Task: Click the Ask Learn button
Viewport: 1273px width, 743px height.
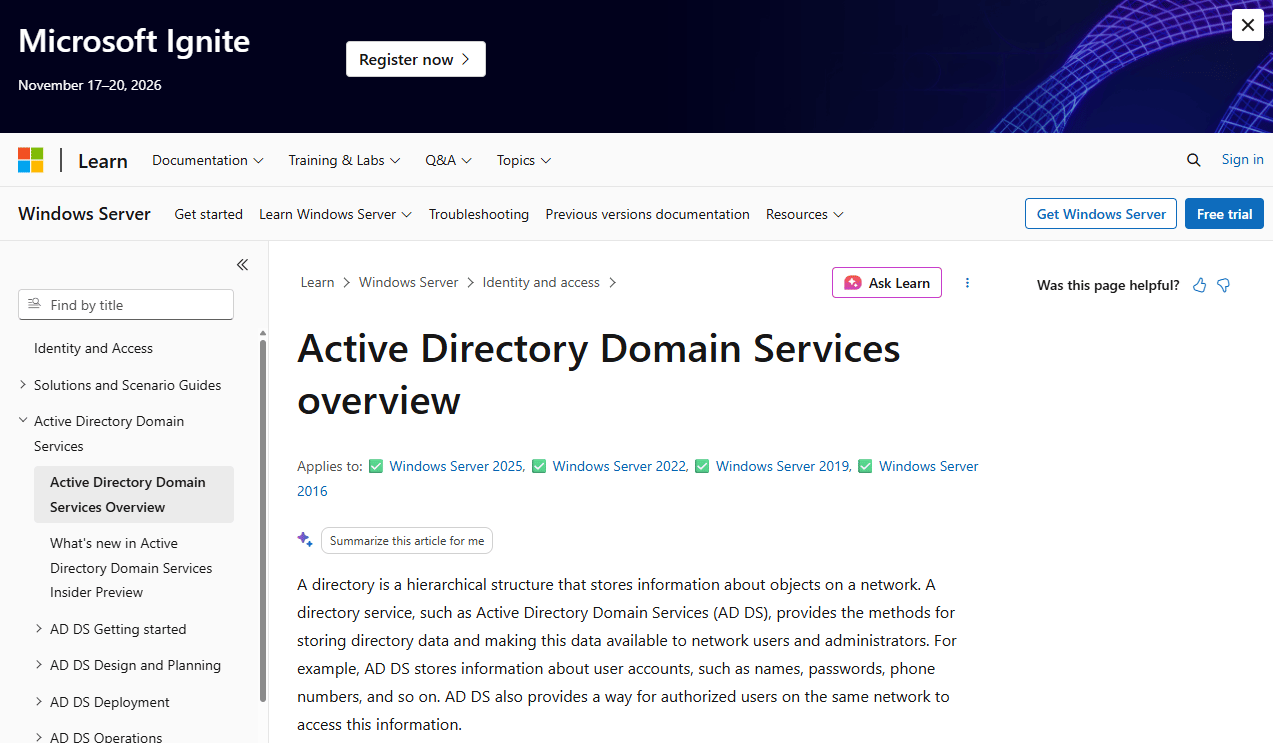Action: click(x=887, y=283)
